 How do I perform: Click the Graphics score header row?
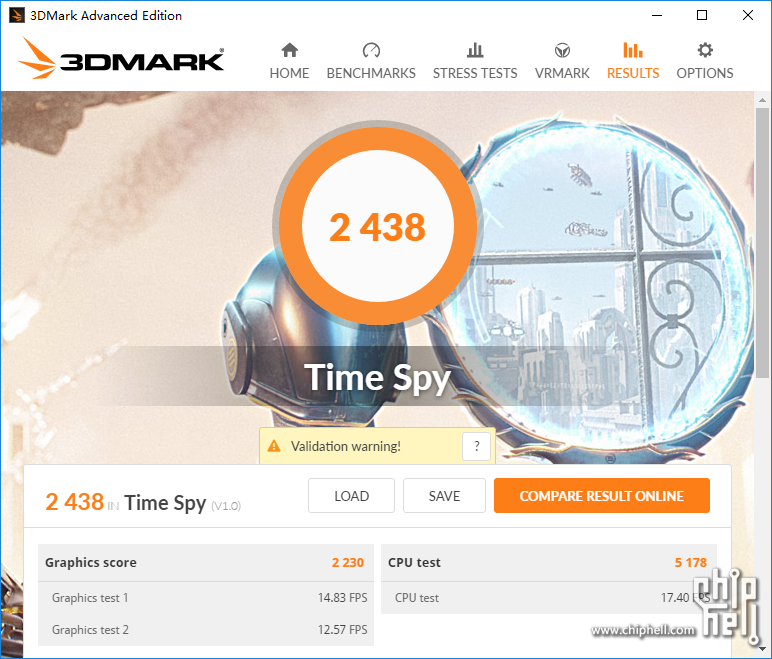tap(205, 562)
